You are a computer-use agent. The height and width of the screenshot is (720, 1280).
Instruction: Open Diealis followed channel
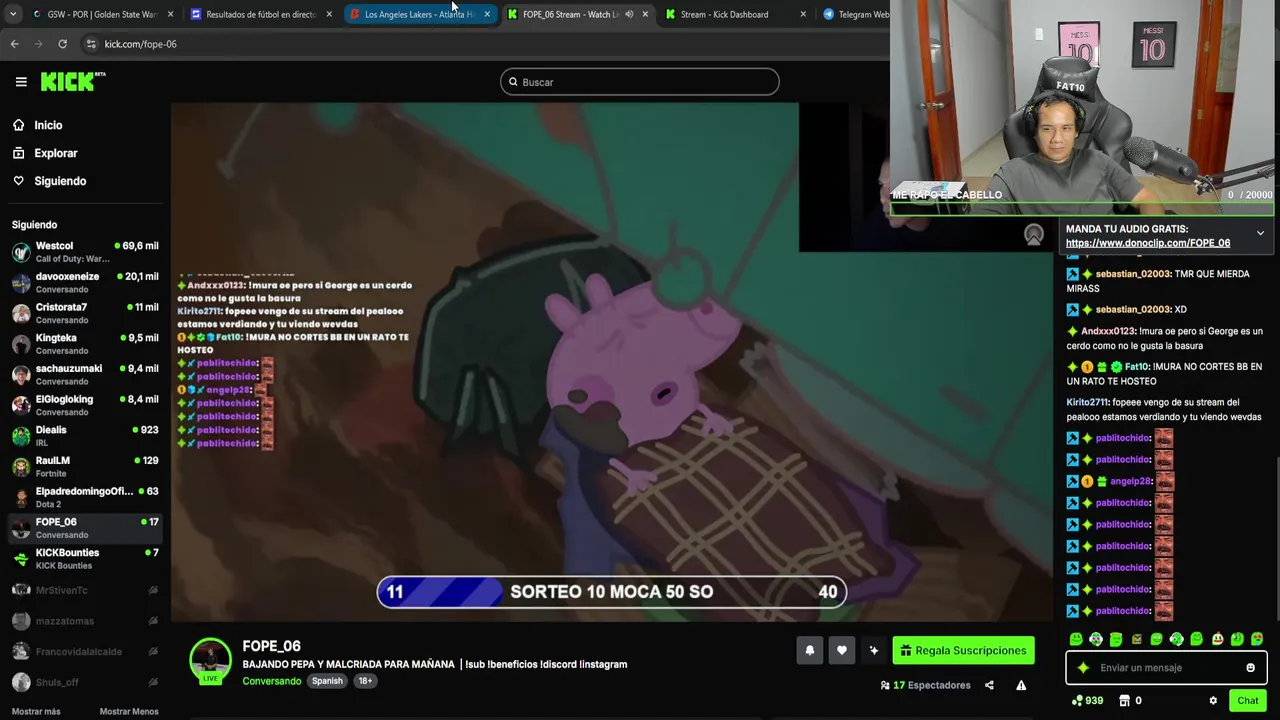85,436
